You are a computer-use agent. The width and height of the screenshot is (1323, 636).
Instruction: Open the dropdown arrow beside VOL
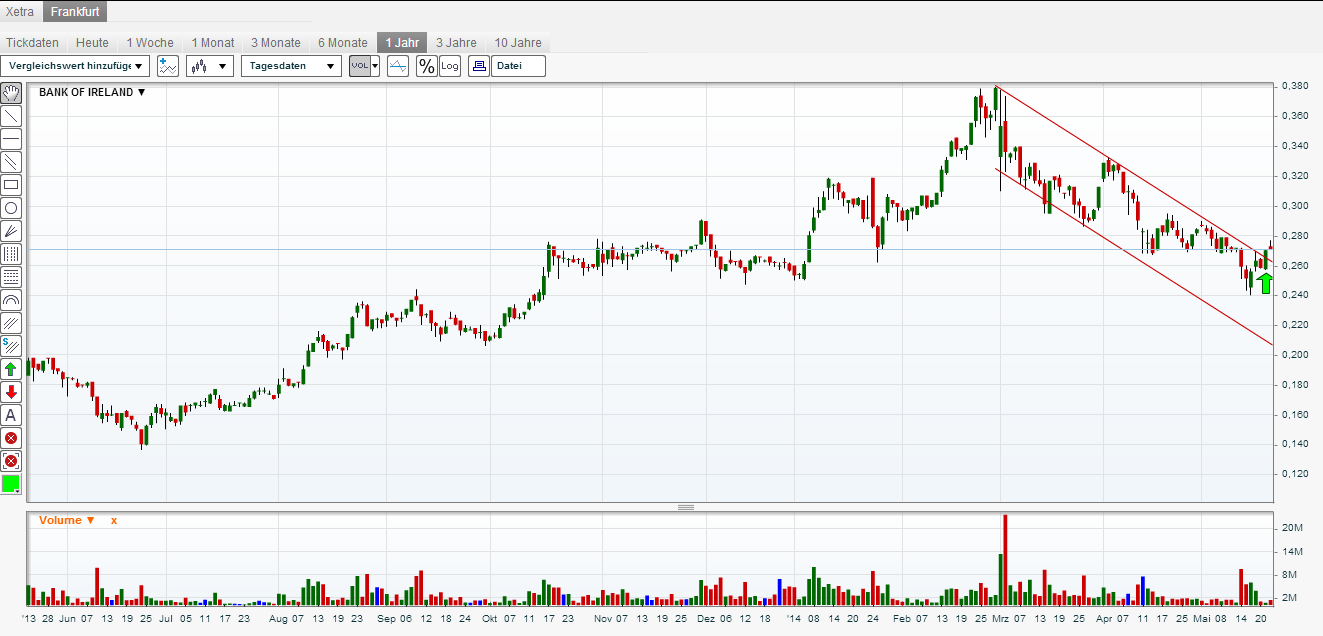375,66
